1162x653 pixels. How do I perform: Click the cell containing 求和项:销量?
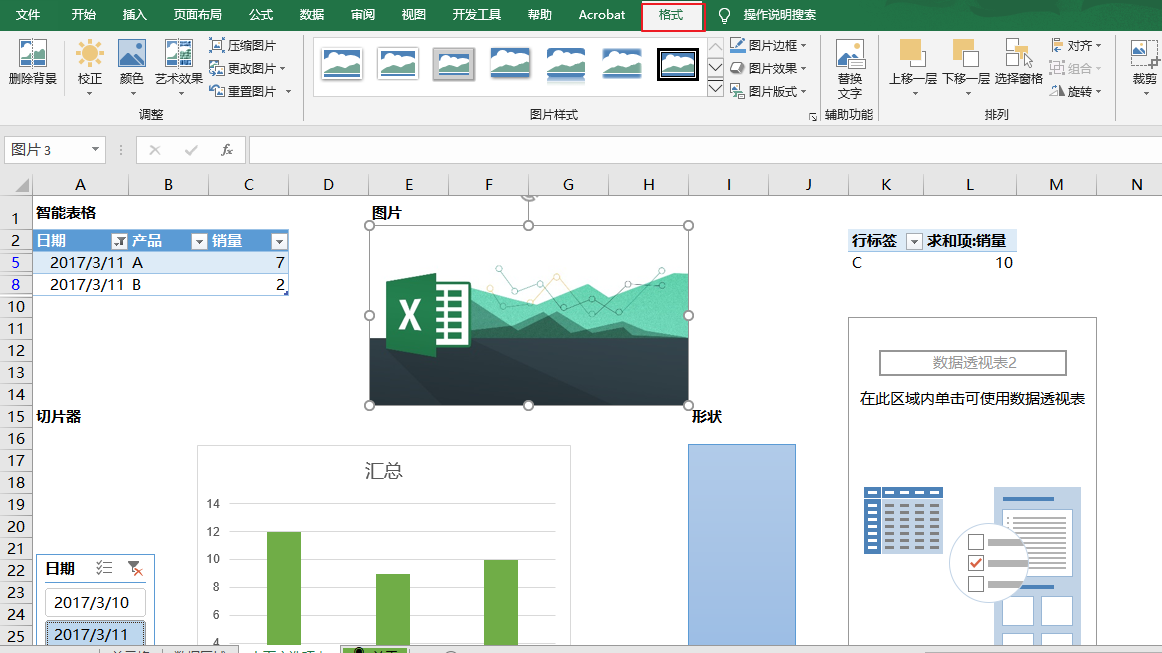click(x=969, y=241)
